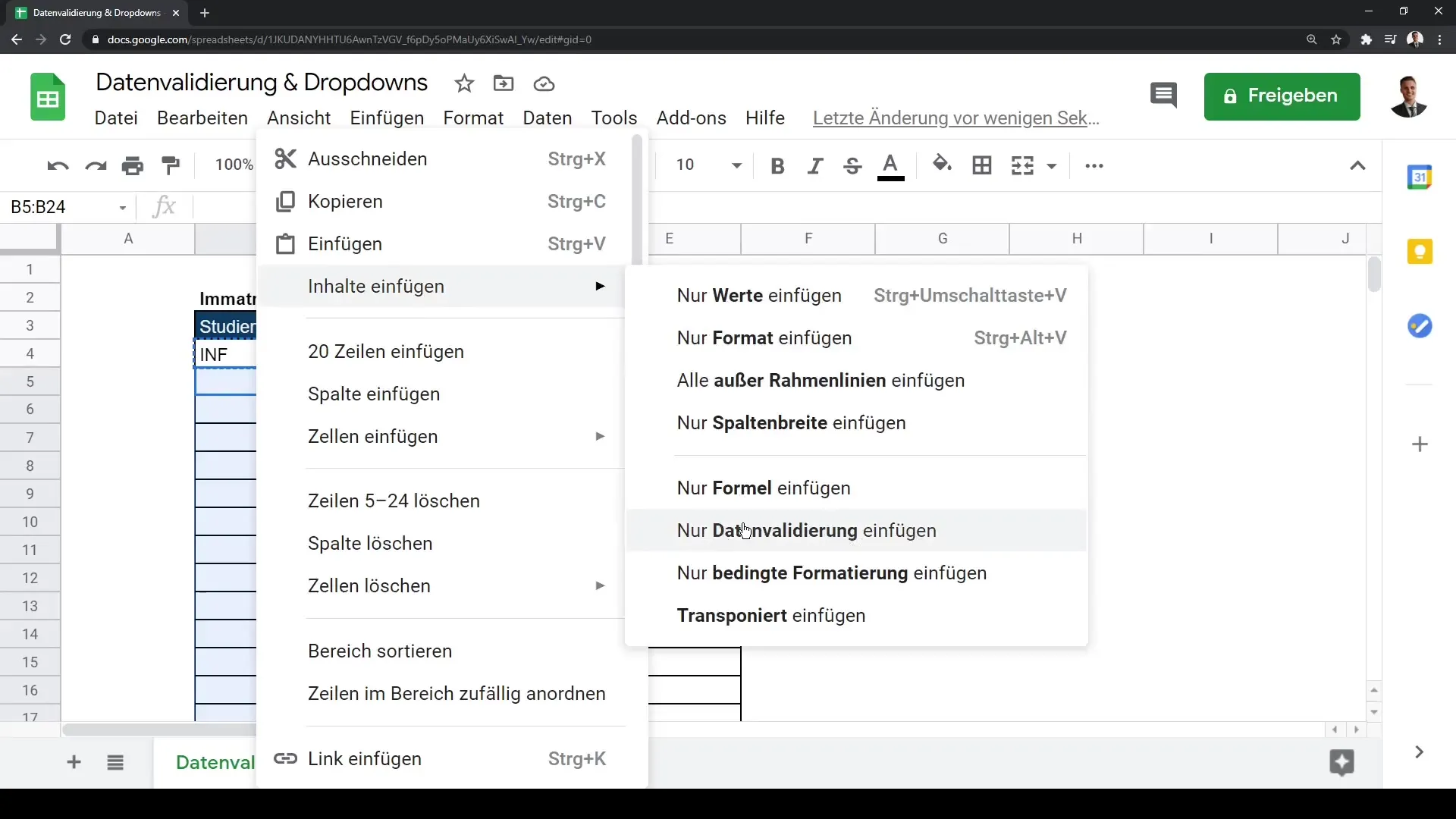Open the last edit history link

point(955,118)
